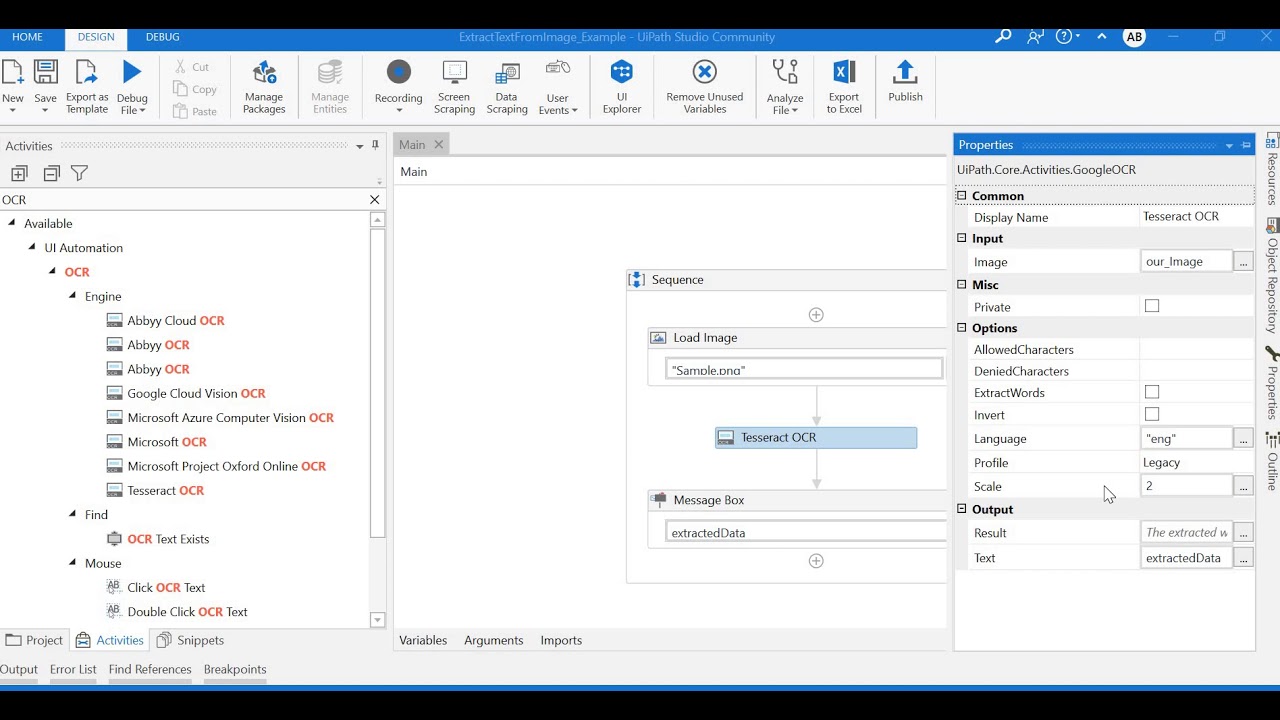Click the New file icon

pos(12,73)
